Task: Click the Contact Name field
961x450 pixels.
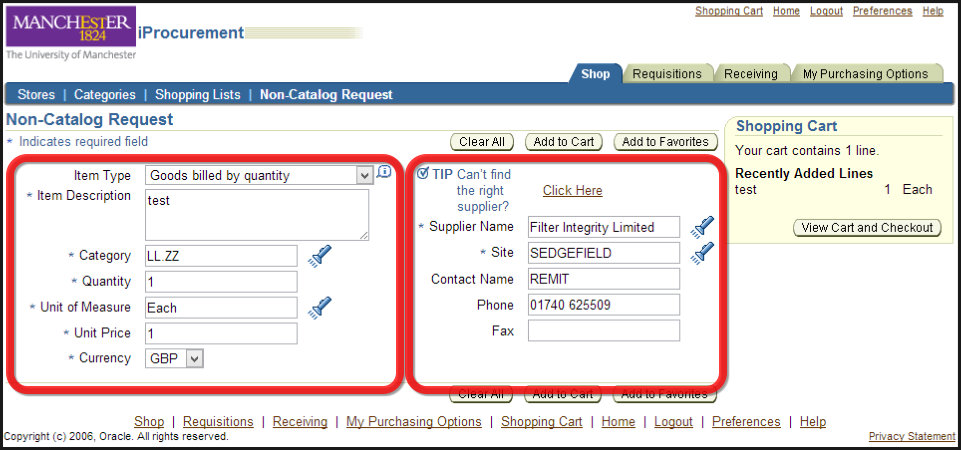Action: point(604,279)
